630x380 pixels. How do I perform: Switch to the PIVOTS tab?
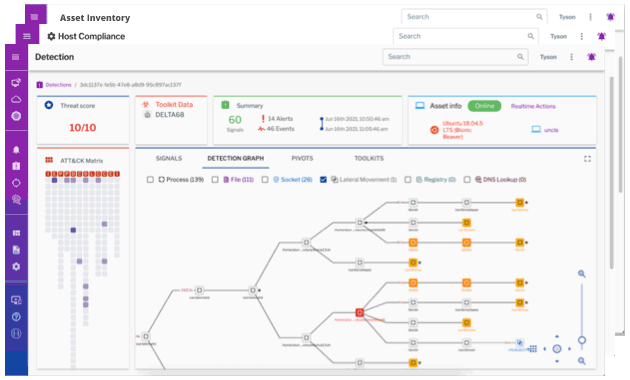[x=302, y=158]
